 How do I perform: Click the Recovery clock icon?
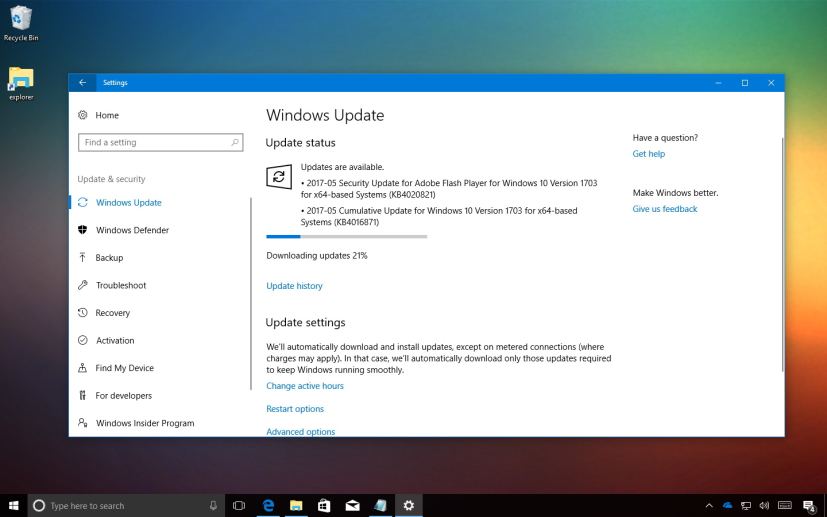83,313
